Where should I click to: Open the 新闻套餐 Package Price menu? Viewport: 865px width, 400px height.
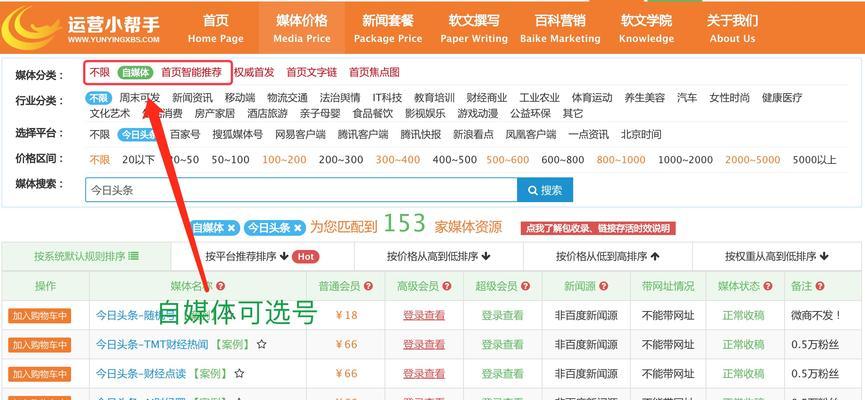(x=388, y=29)
